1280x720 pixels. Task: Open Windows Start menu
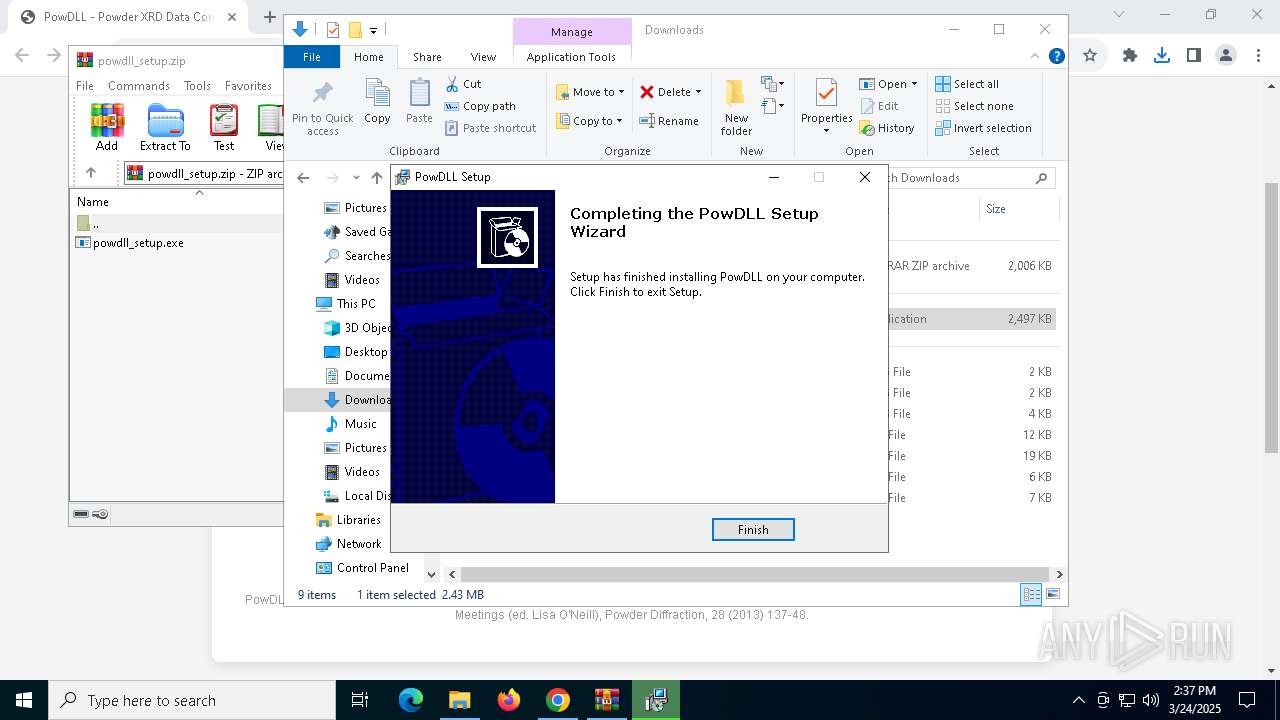pyautogui.click(x=24, y=700)
